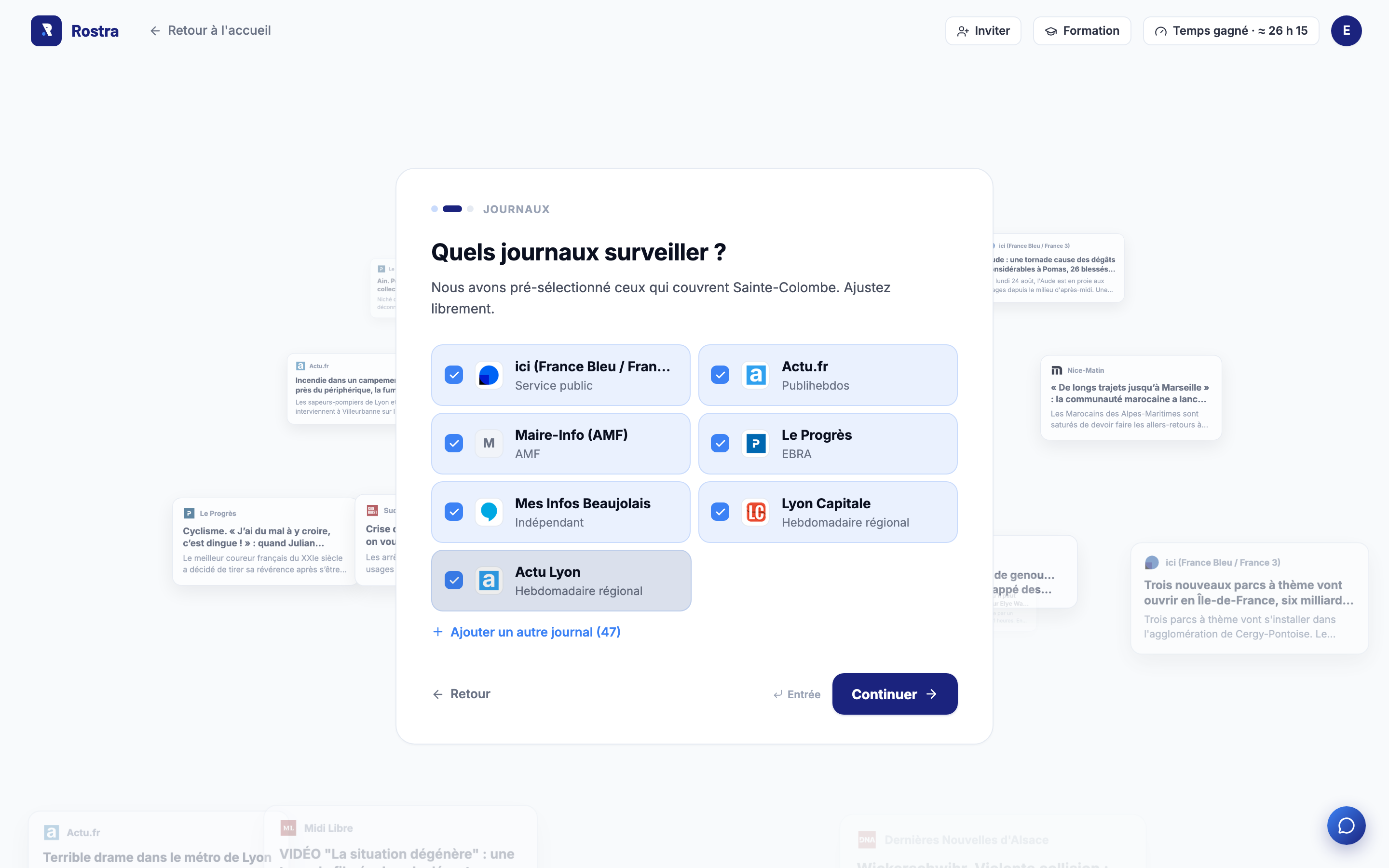Click the ici France Bleu logo icon
The width and height of the screenshot is (1389, 868).
click(489, 376)
